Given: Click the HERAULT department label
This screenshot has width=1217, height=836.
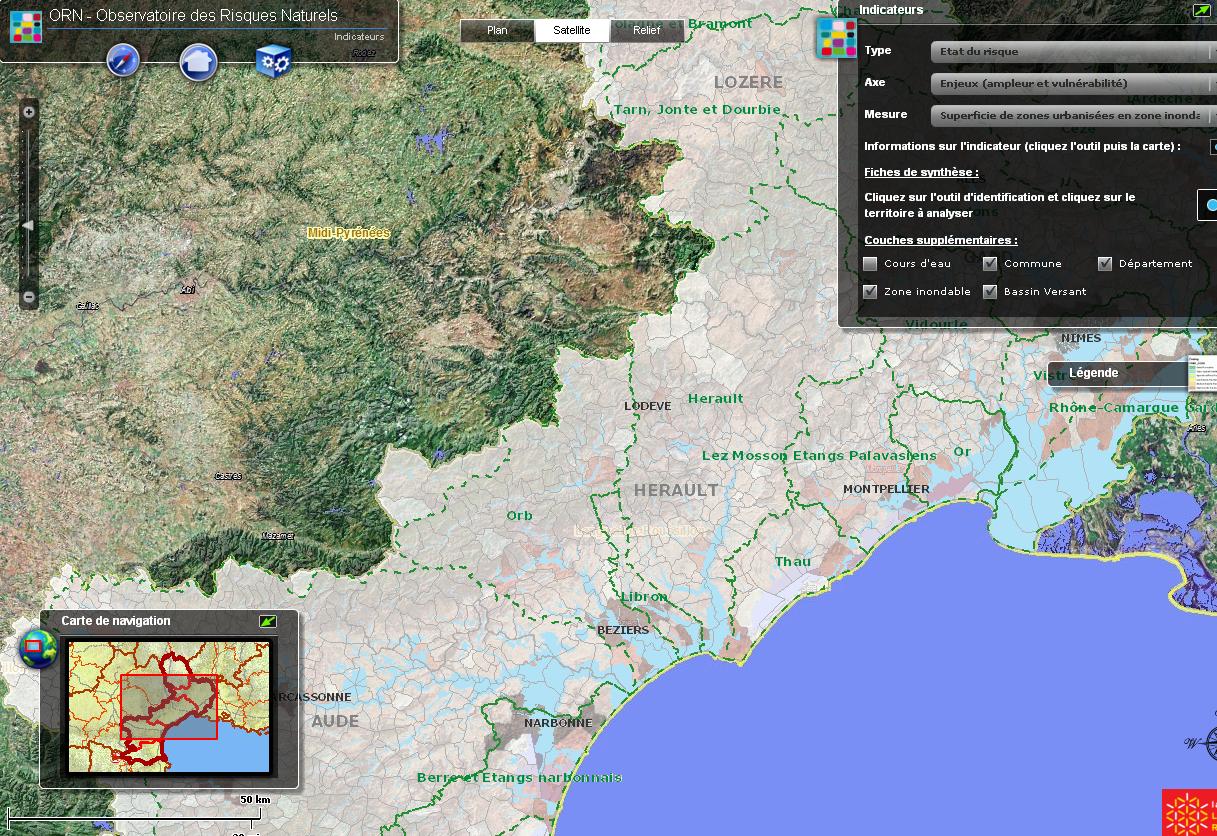Looking at the screenshot, I should 676,490.
